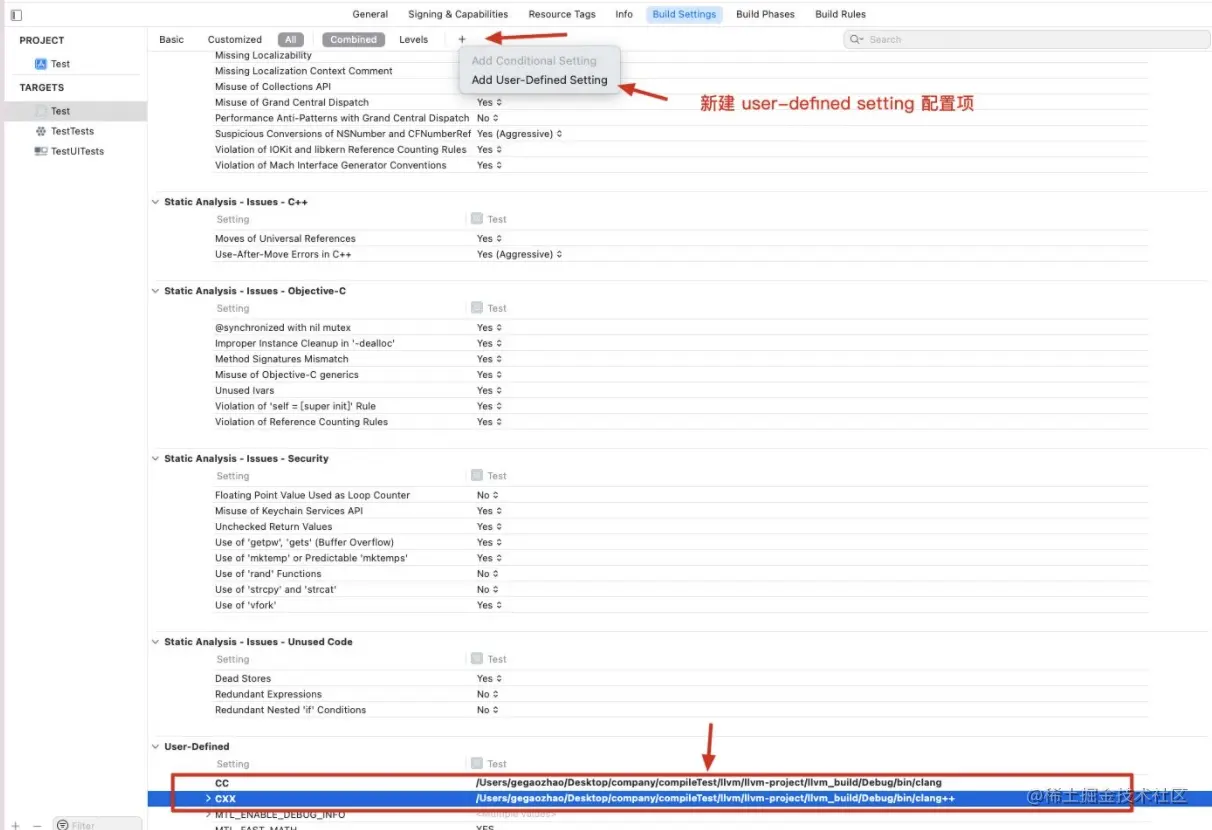Select the TestTests target icon

(x=42, y=131)
